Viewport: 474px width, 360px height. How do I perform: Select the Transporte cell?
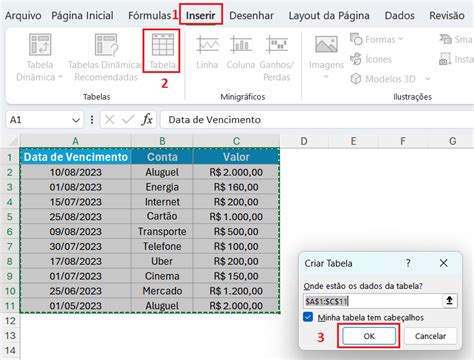pyautogui.click(x=162, y=231)
